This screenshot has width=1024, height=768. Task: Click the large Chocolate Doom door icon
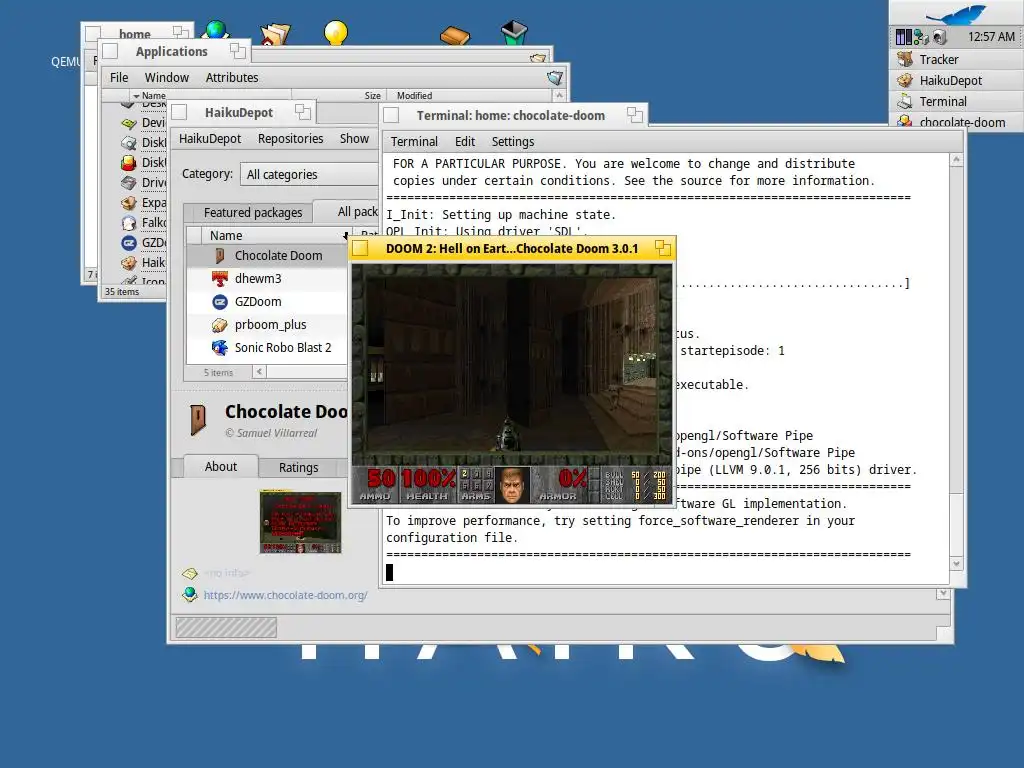[x=198, y=419]
